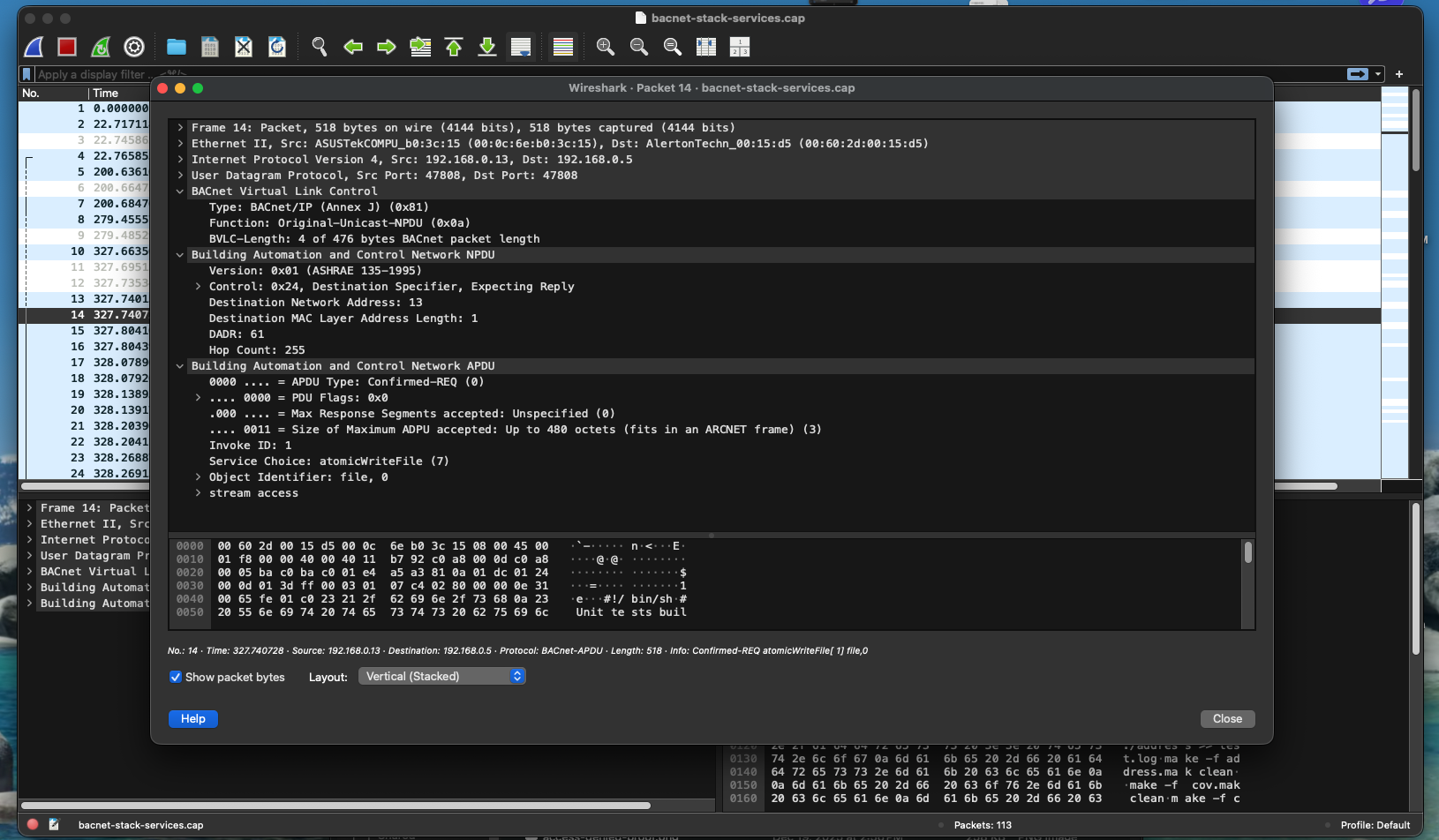Restart the current capture

click(x=100, y=46)
